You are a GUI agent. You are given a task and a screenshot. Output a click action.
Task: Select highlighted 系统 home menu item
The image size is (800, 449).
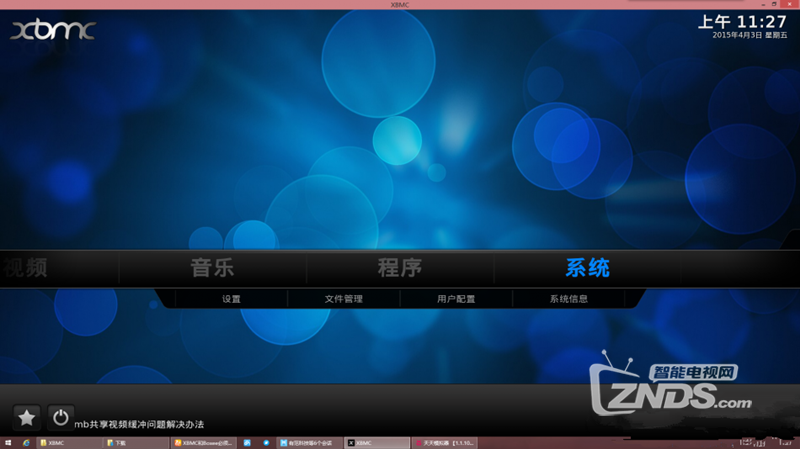tap(588, 267)
